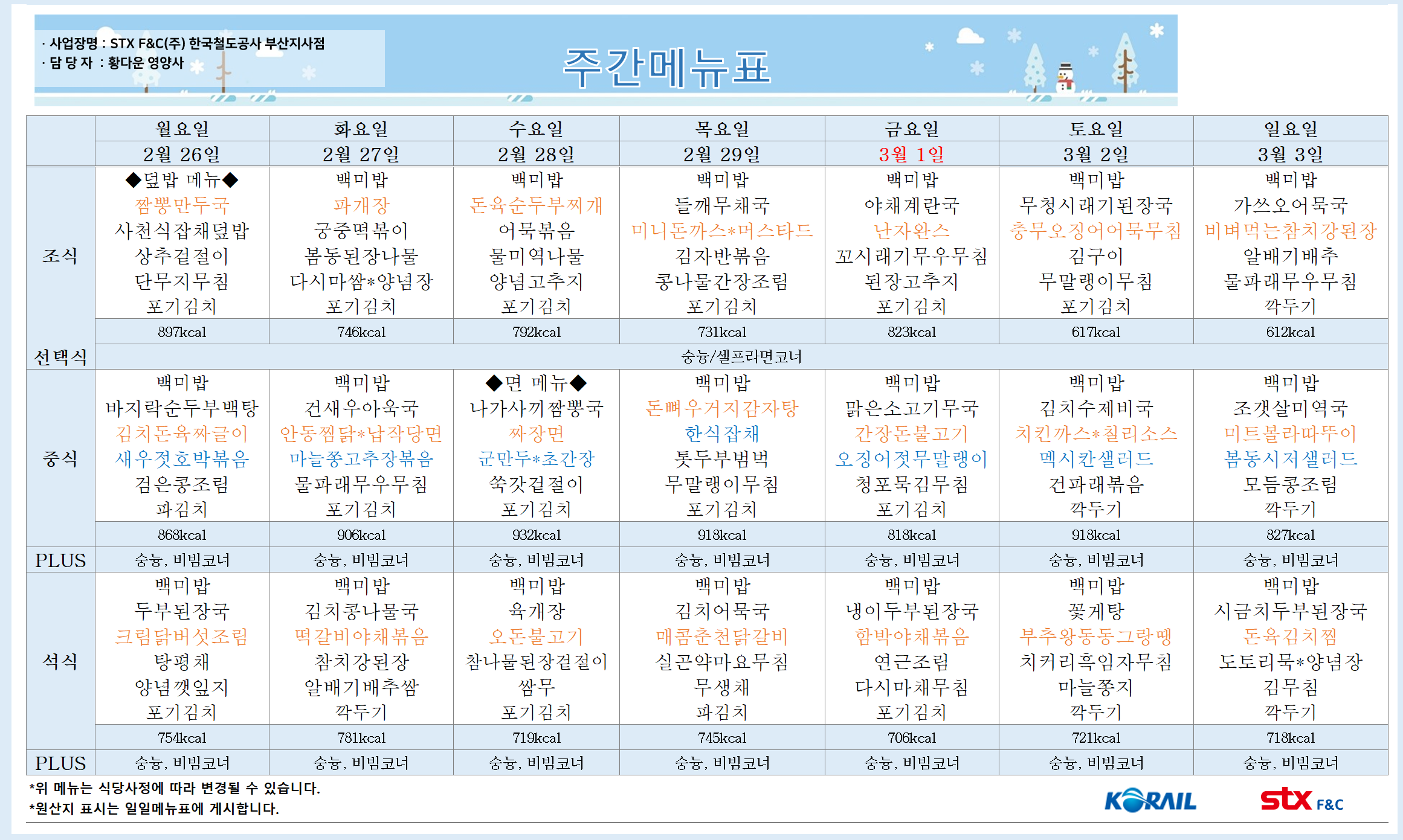This screenshot has width=1403, height=840.
Task: Click the 숭늉/셀프라면코너 row text
Action: (x=741, y=357)
